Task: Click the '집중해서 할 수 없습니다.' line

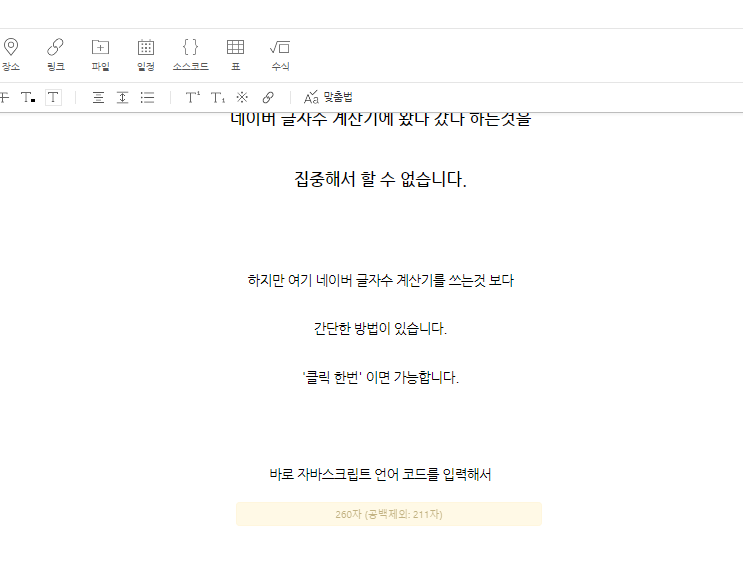Action: click(x=381, y=179)
